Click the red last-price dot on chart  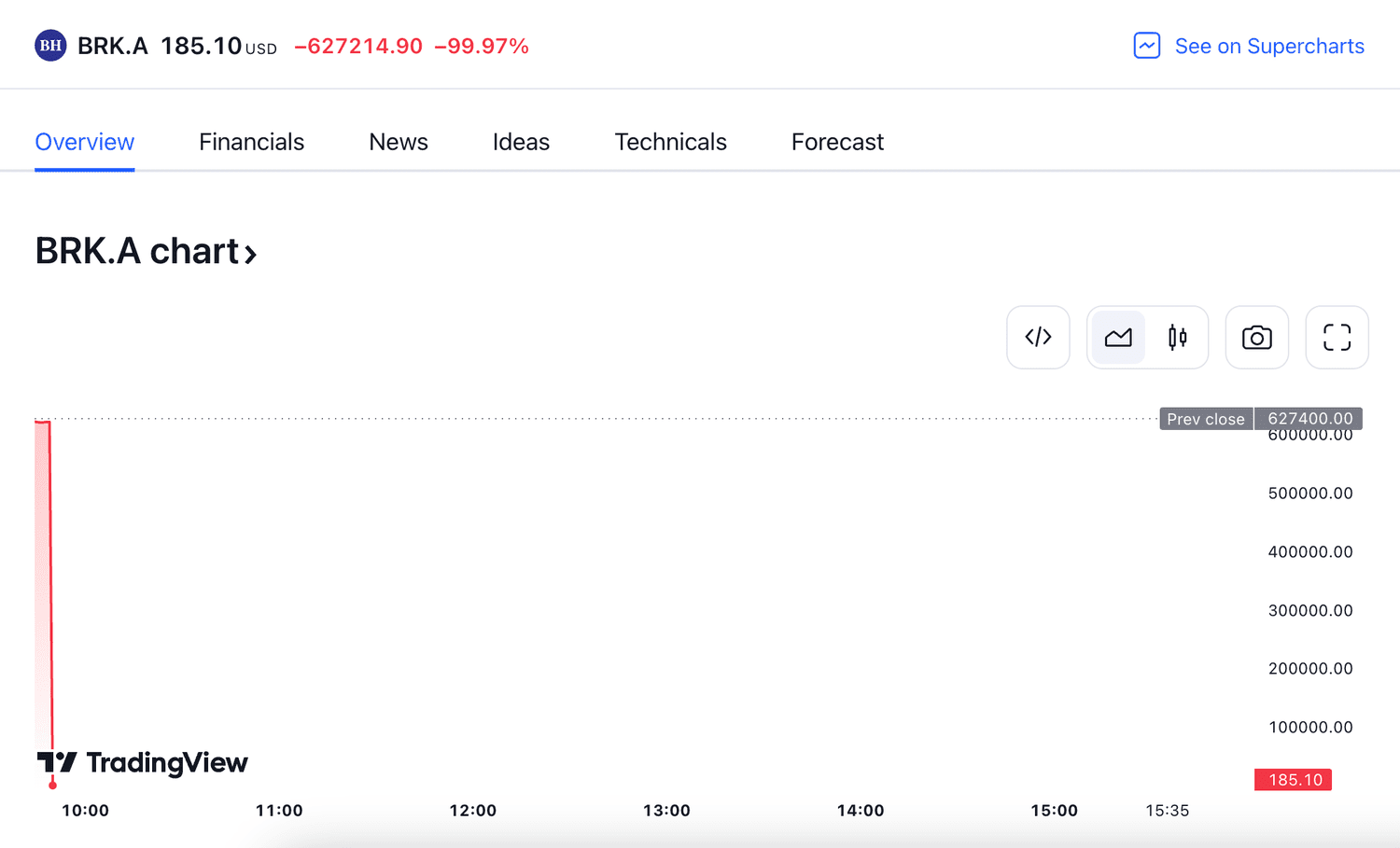[52, 785]
